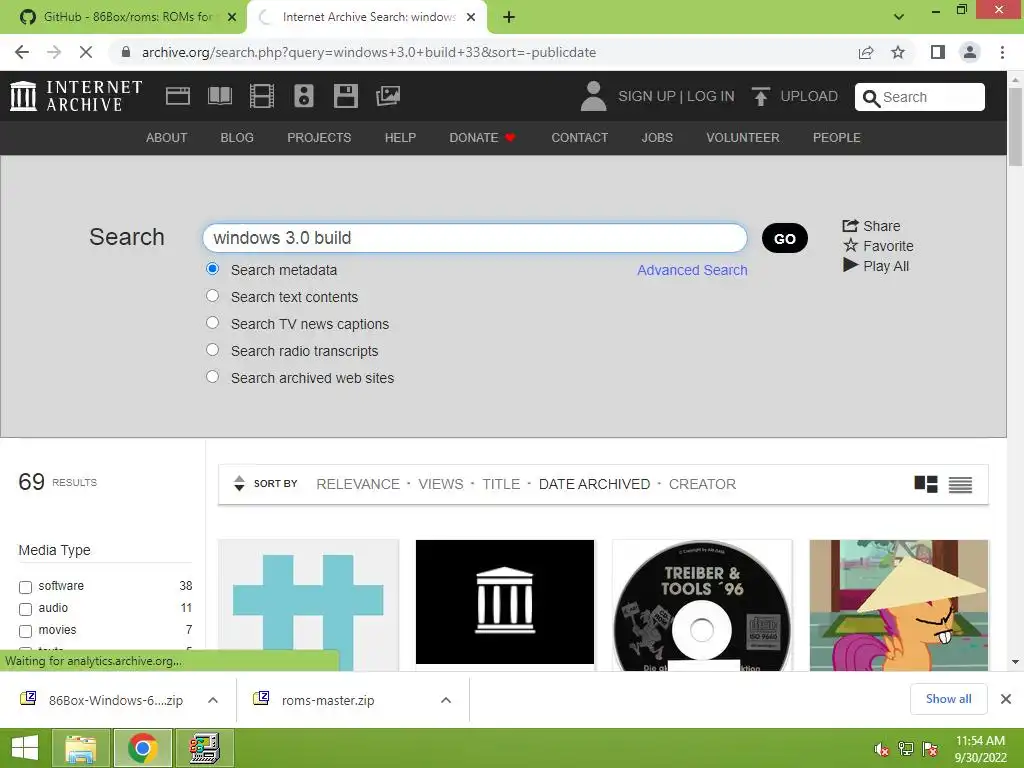The height and width of the screenshot is (768, 1024).
Task: Select Search radio transcripts option
Action: coord(212,350)
